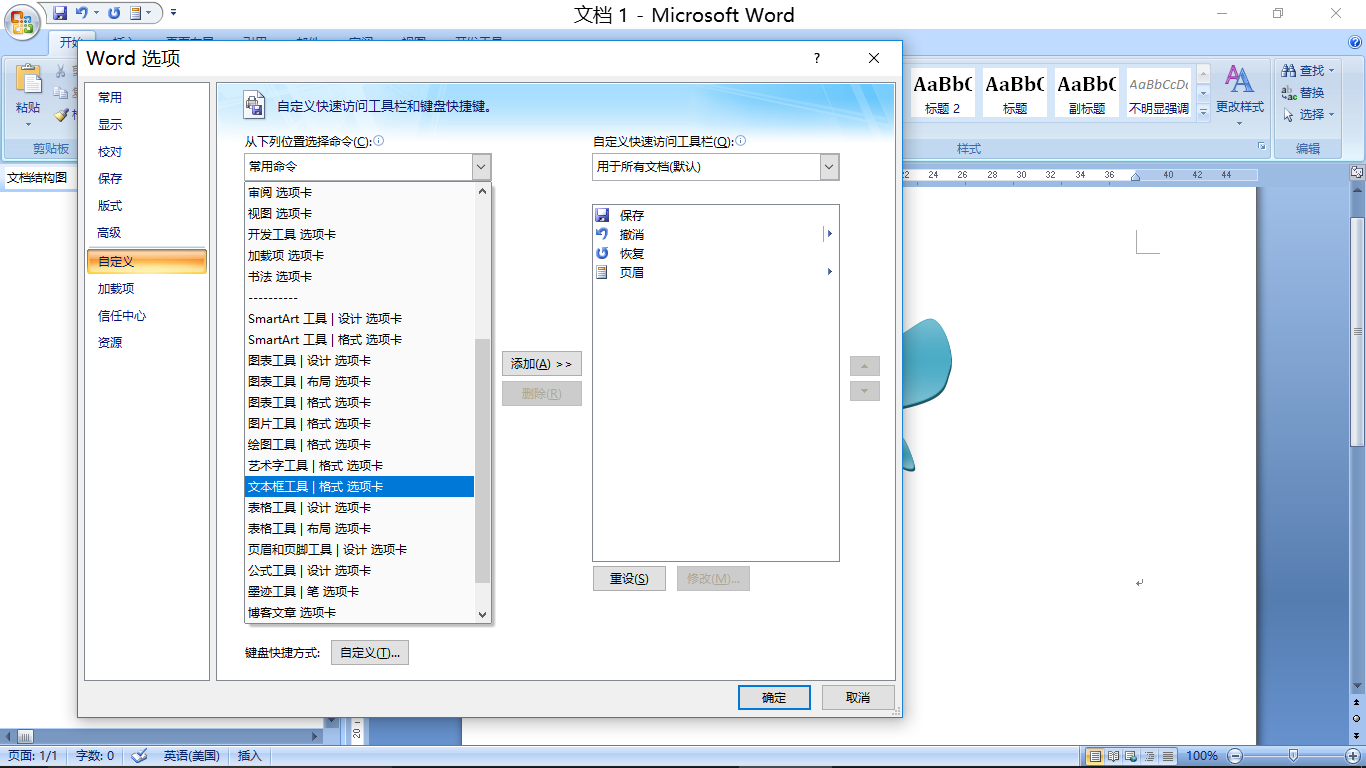Select 版式 category in Word Options
Image resolution: width=1366 pixels, height=768 pixels.
point(146,206)
